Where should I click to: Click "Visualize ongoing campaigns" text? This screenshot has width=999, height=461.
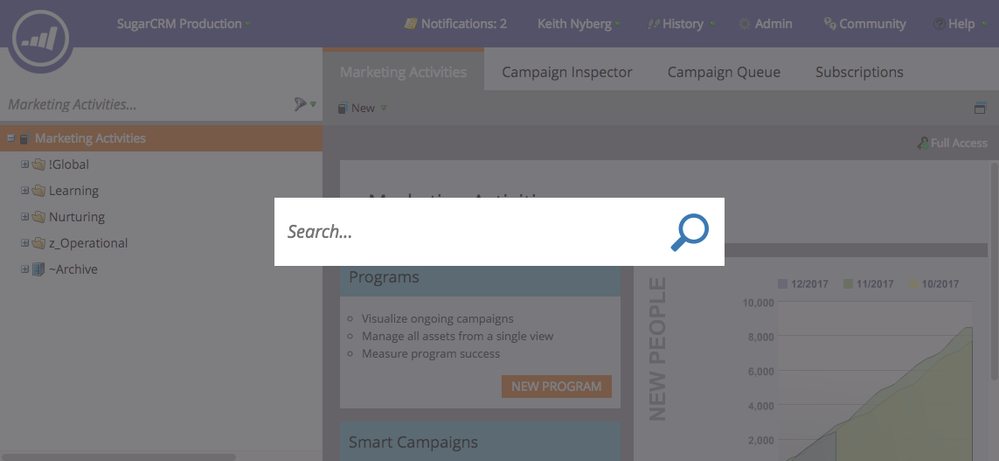coord(437,318)
